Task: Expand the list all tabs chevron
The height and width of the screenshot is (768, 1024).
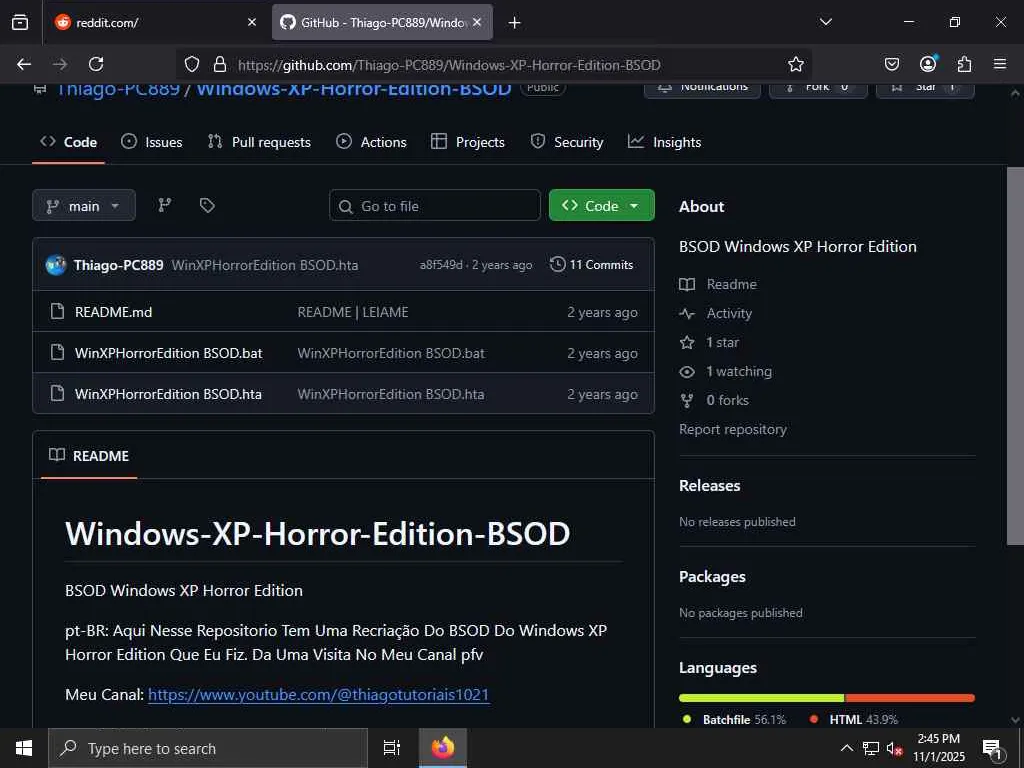Action: coord(825,22)
